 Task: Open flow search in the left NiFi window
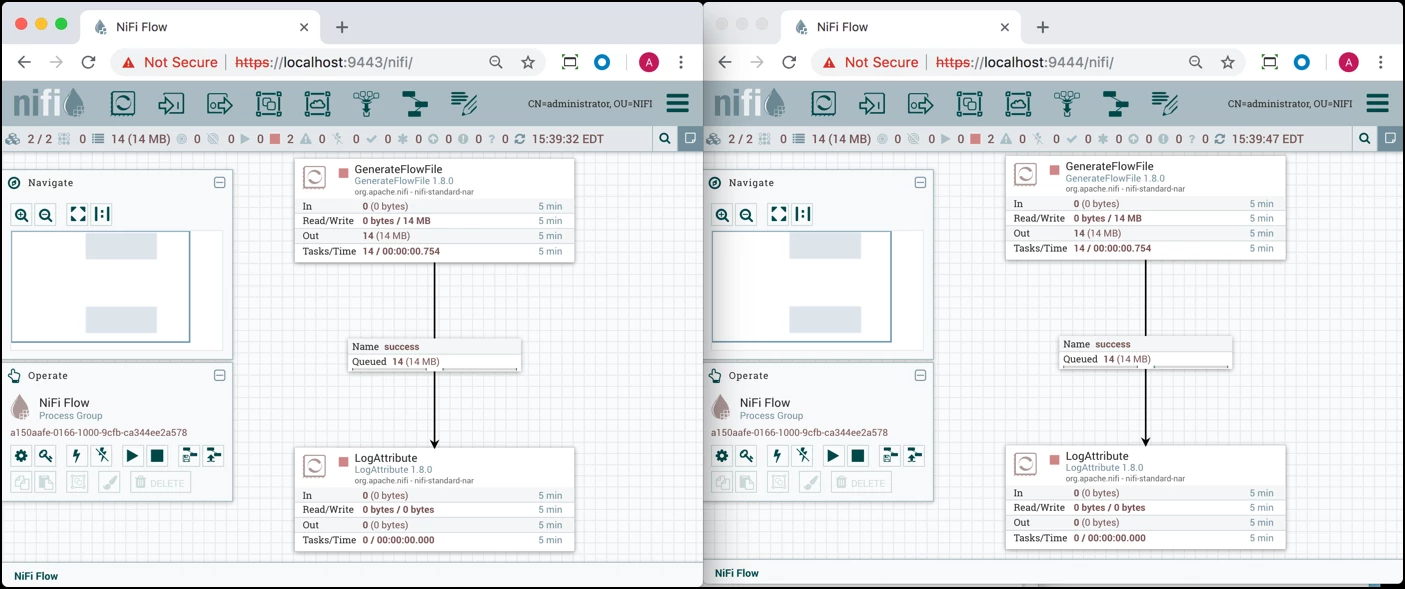(665, 139)
